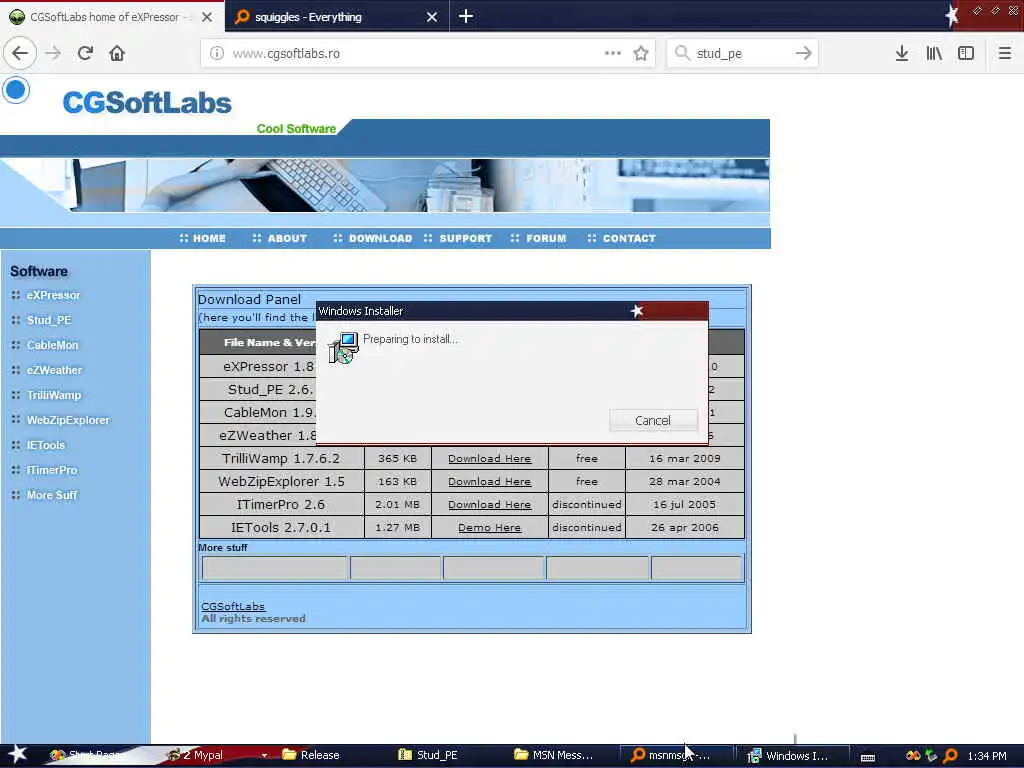Click Demo Here for IETools 2.7.0.1
1024x768 pixels.
(489, 528)
